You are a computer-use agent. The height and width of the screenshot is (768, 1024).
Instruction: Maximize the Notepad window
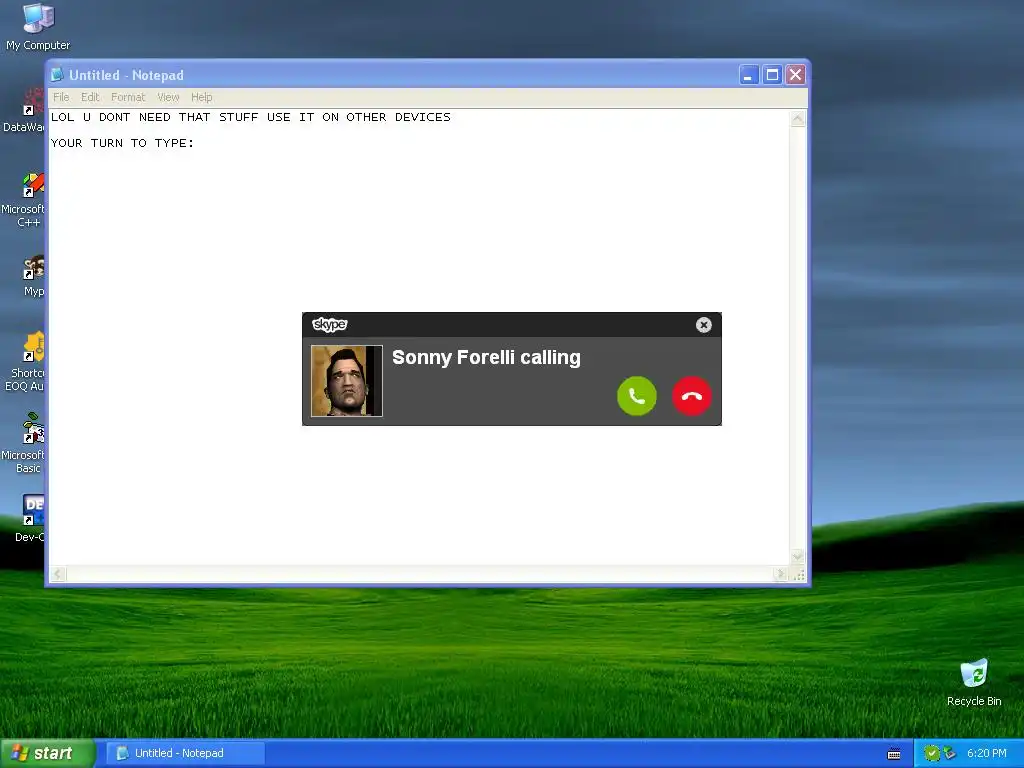772,75
